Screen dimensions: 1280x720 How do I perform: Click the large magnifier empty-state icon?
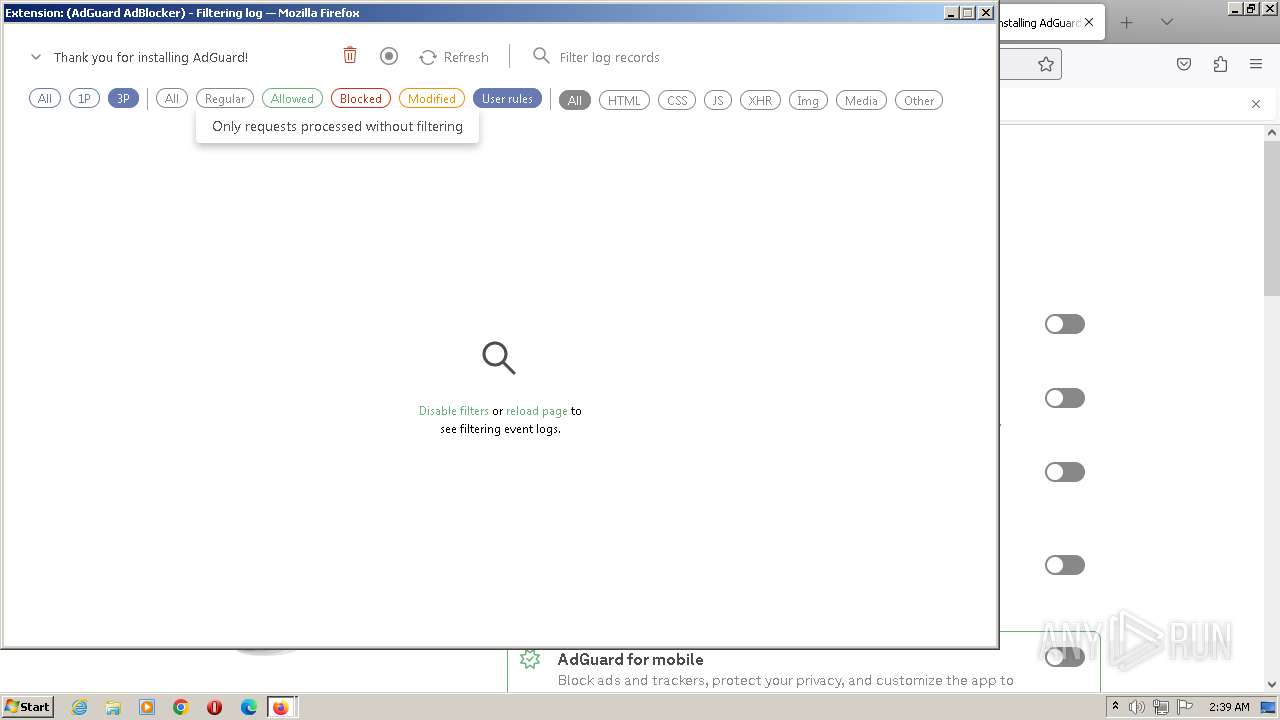pos(499,358)
